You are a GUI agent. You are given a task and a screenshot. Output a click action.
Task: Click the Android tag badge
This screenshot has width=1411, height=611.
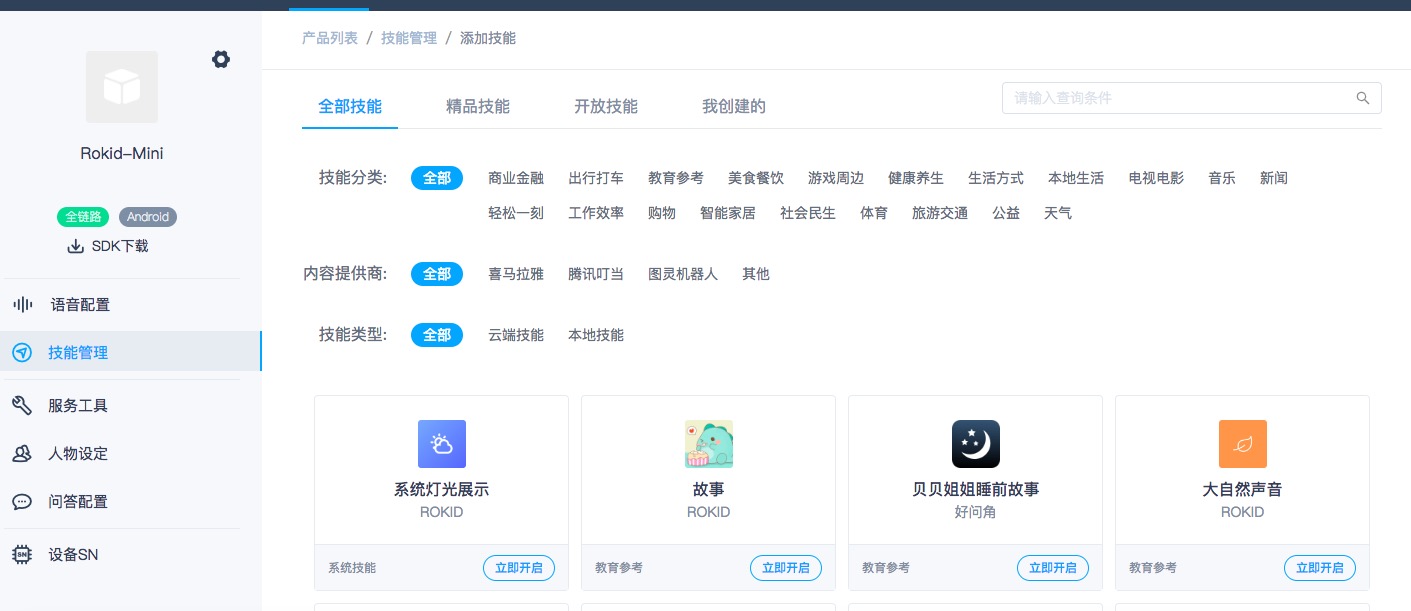[x=148, y=216]
